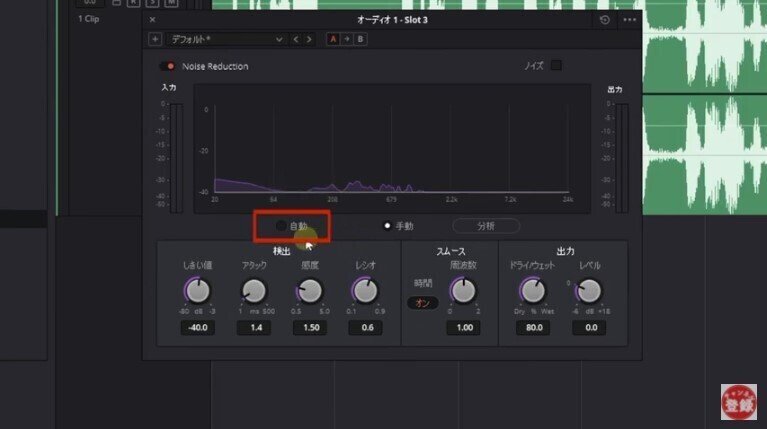Click the reset plugin settings icon
Viewport: 767px width, 429px height.
pos(605,20)
